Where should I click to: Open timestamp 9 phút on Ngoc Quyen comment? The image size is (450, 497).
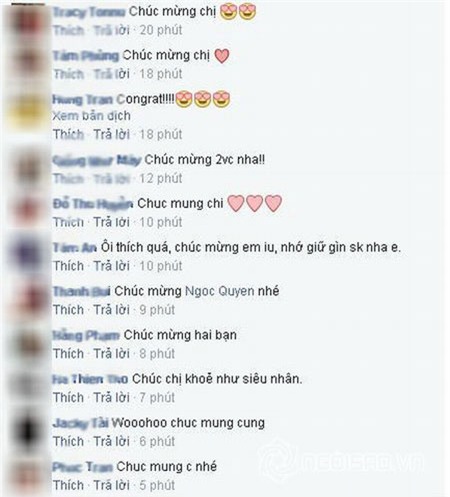(x=157, y=310)
